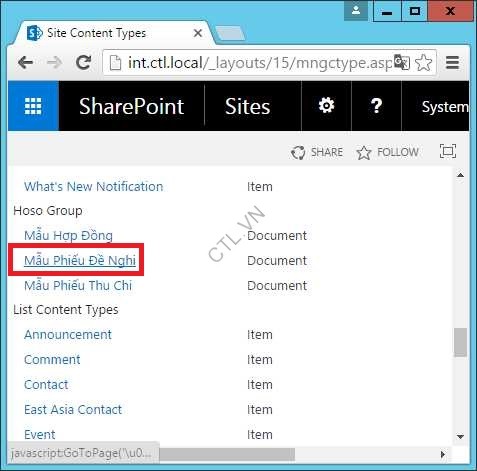The height and width of the screenshot is (471, 477).
Task: Open the Event content type
Action: (x=40, y=435)
